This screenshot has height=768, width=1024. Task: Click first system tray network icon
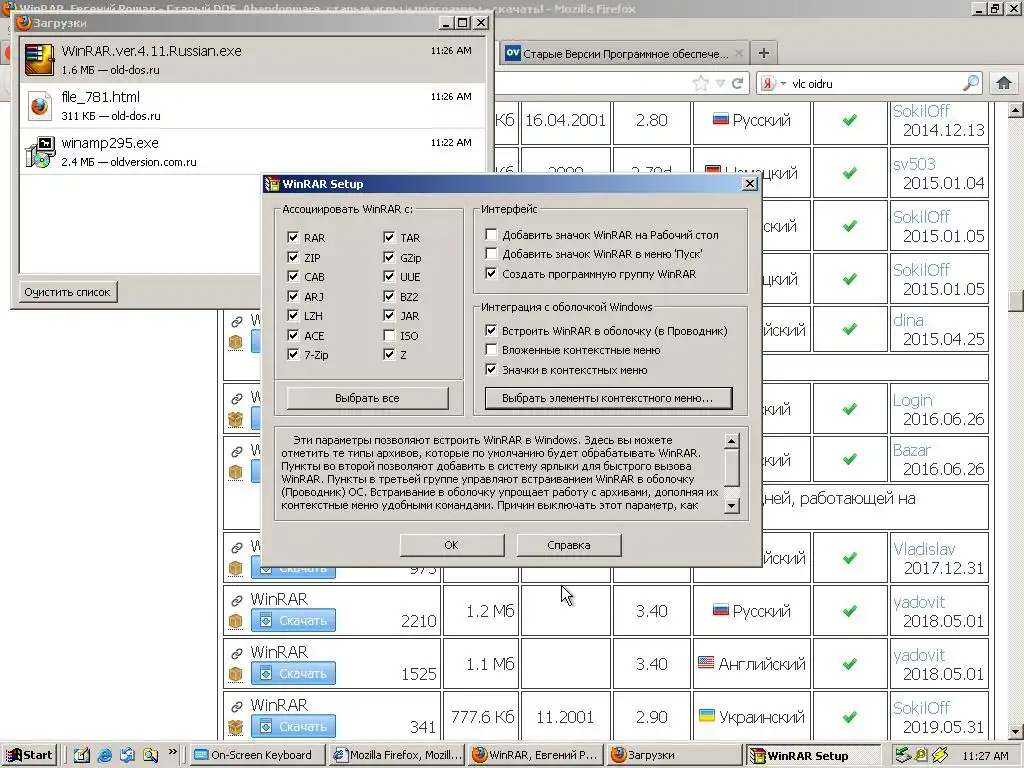(x=903, y=755)
